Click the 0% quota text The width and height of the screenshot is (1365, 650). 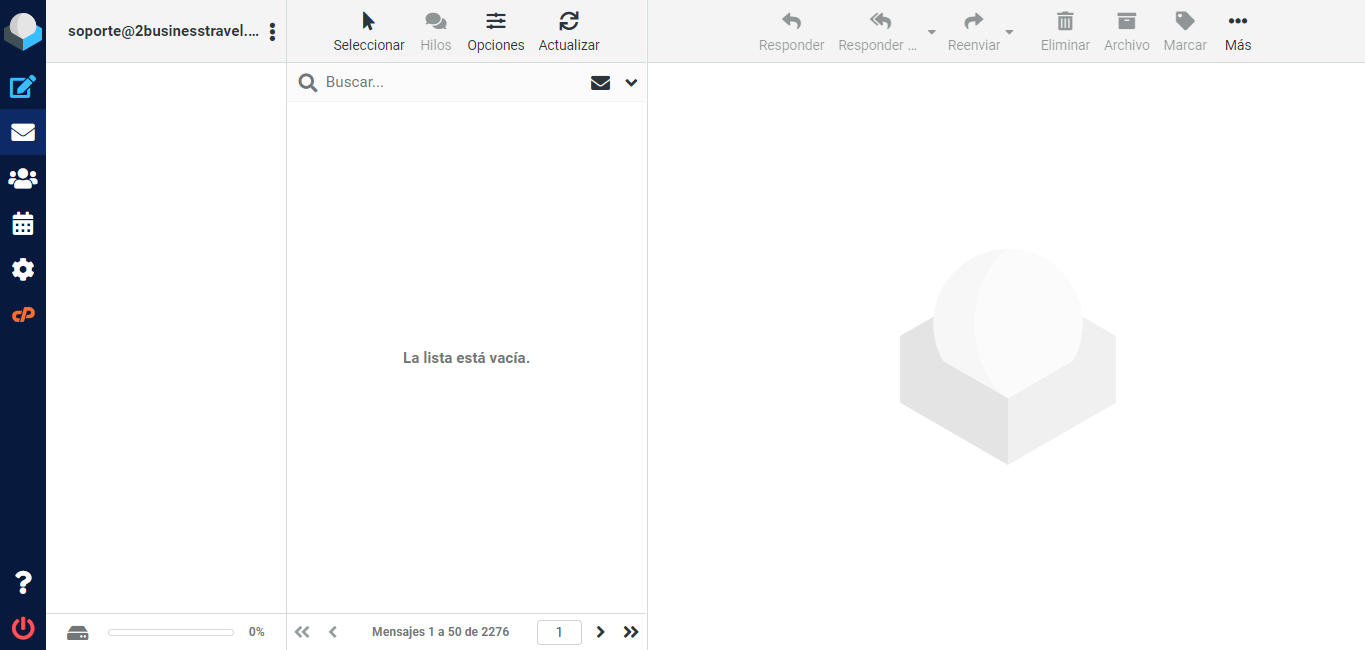coord(257,632)
